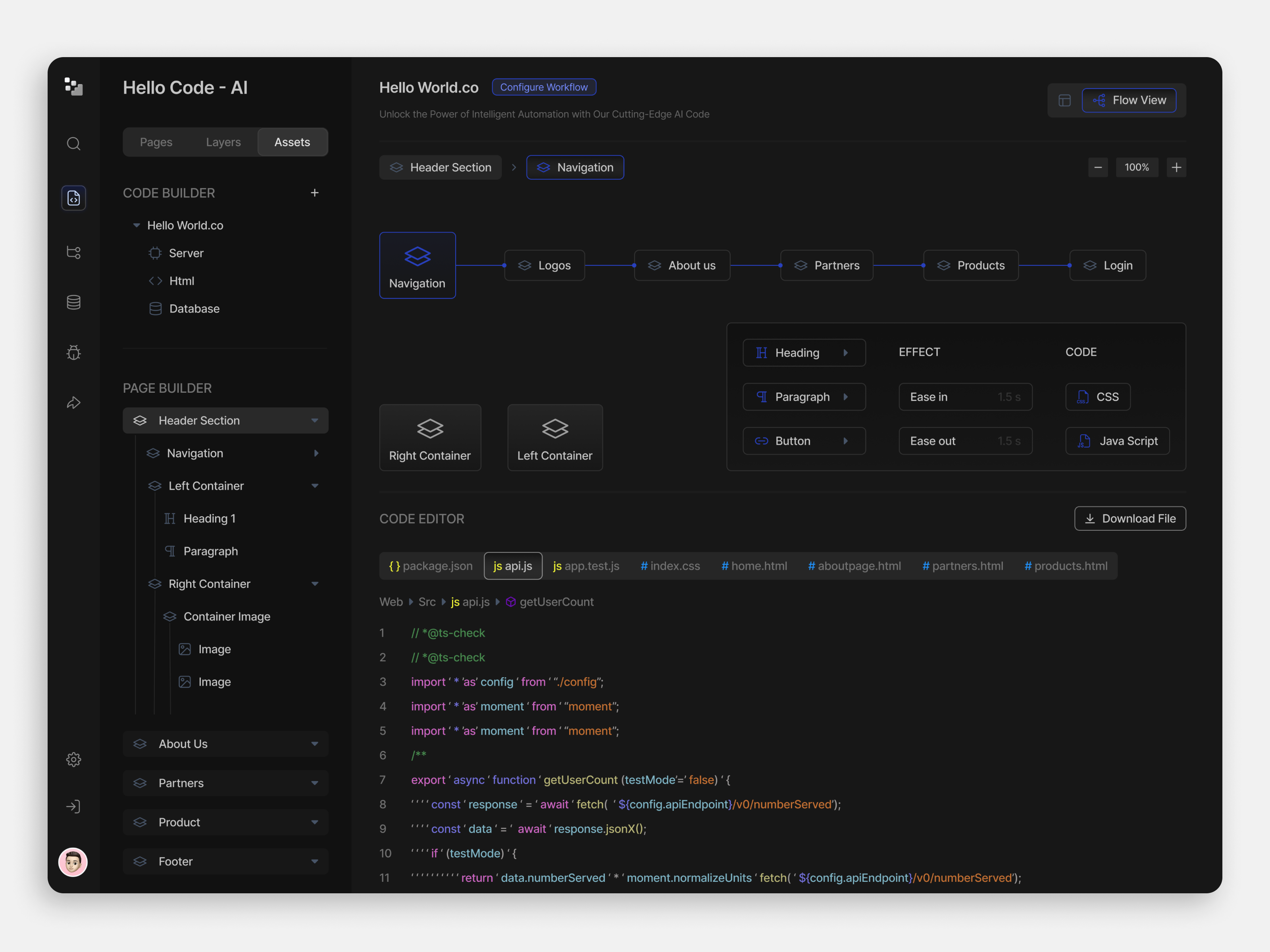
Task: Click the Download File button
Action: coord(1130,518)
